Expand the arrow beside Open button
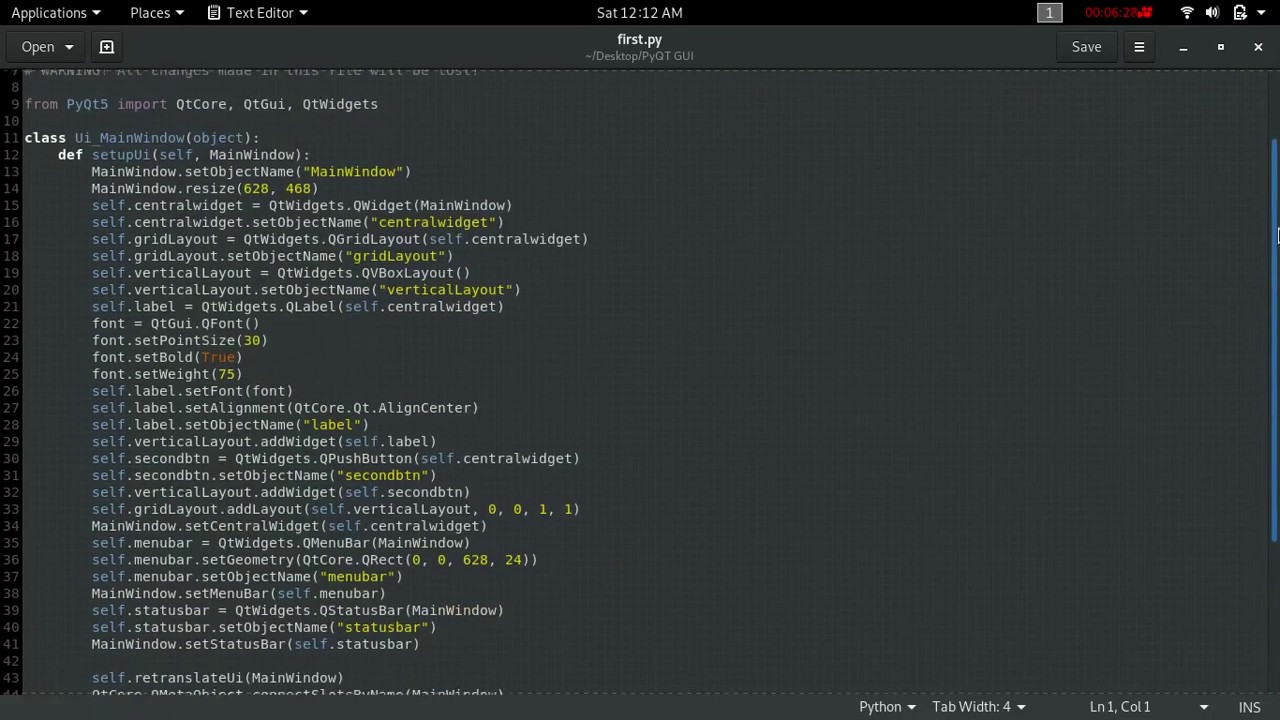 tap(69, 47)
